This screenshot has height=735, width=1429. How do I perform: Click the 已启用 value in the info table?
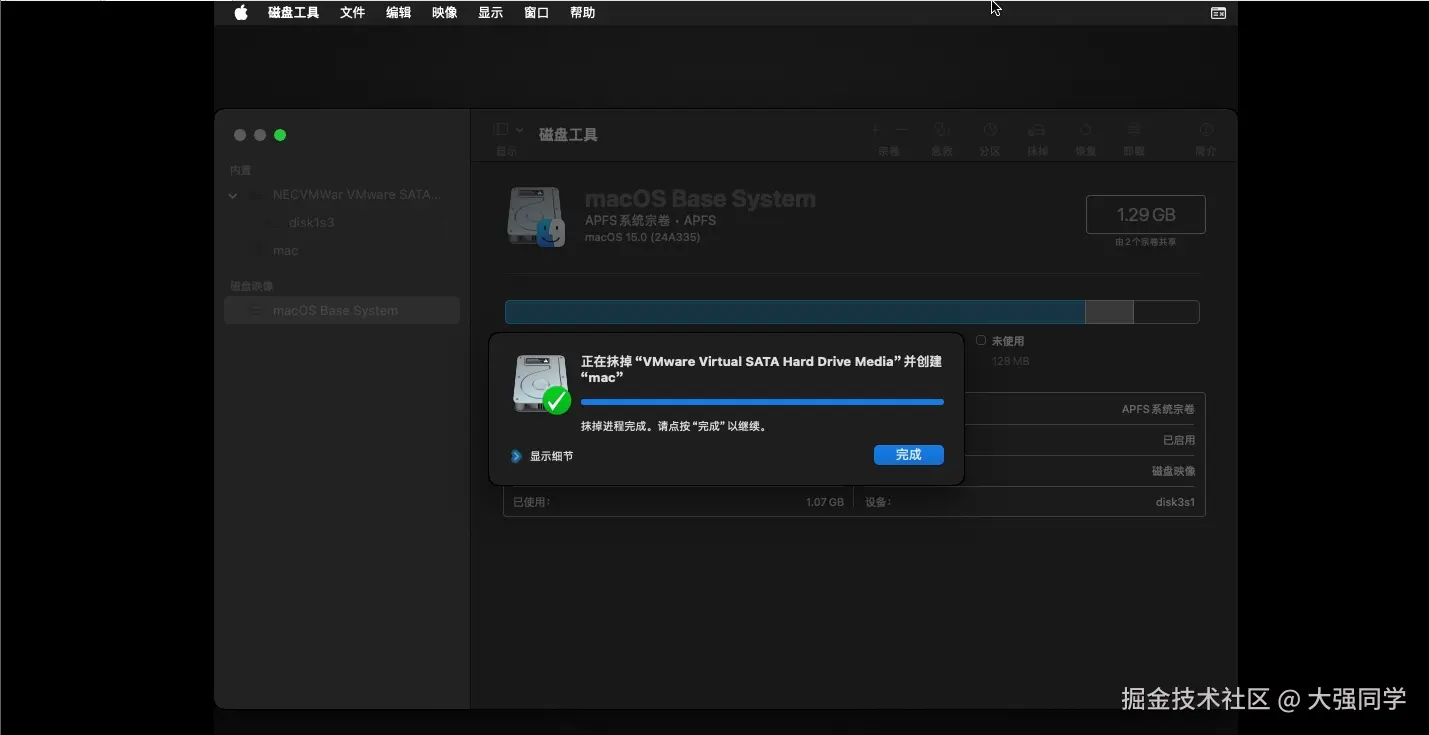point(1179,440)
